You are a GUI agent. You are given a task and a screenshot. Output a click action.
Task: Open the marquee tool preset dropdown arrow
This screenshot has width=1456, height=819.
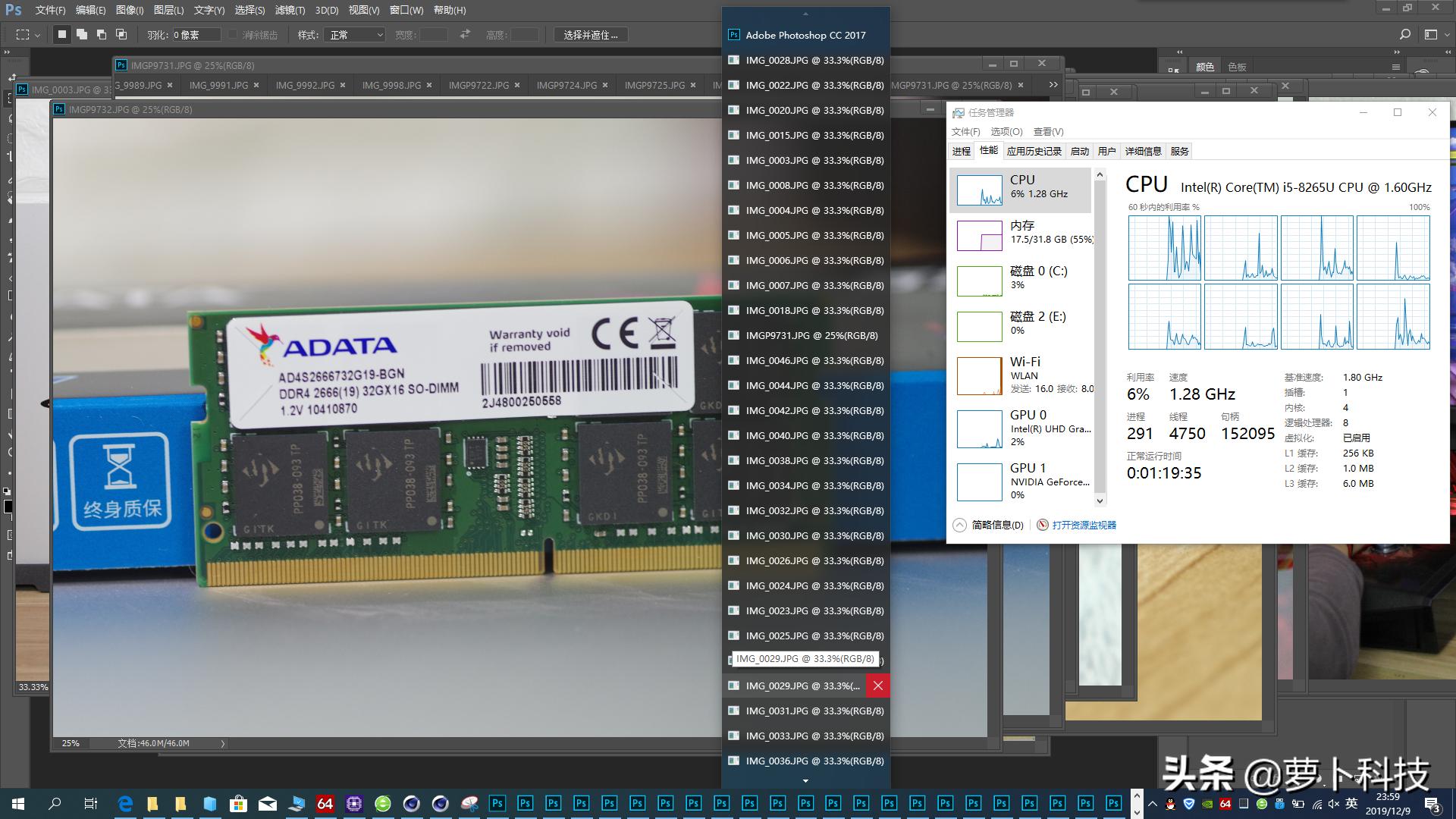click(x=37, y=34)
